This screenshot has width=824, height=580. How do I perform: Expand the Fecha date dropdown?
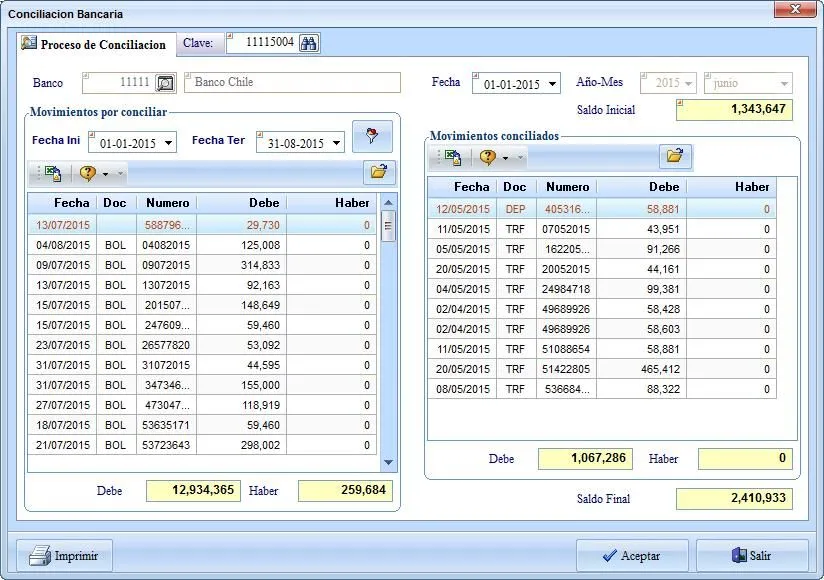click(x=552, y=85)
